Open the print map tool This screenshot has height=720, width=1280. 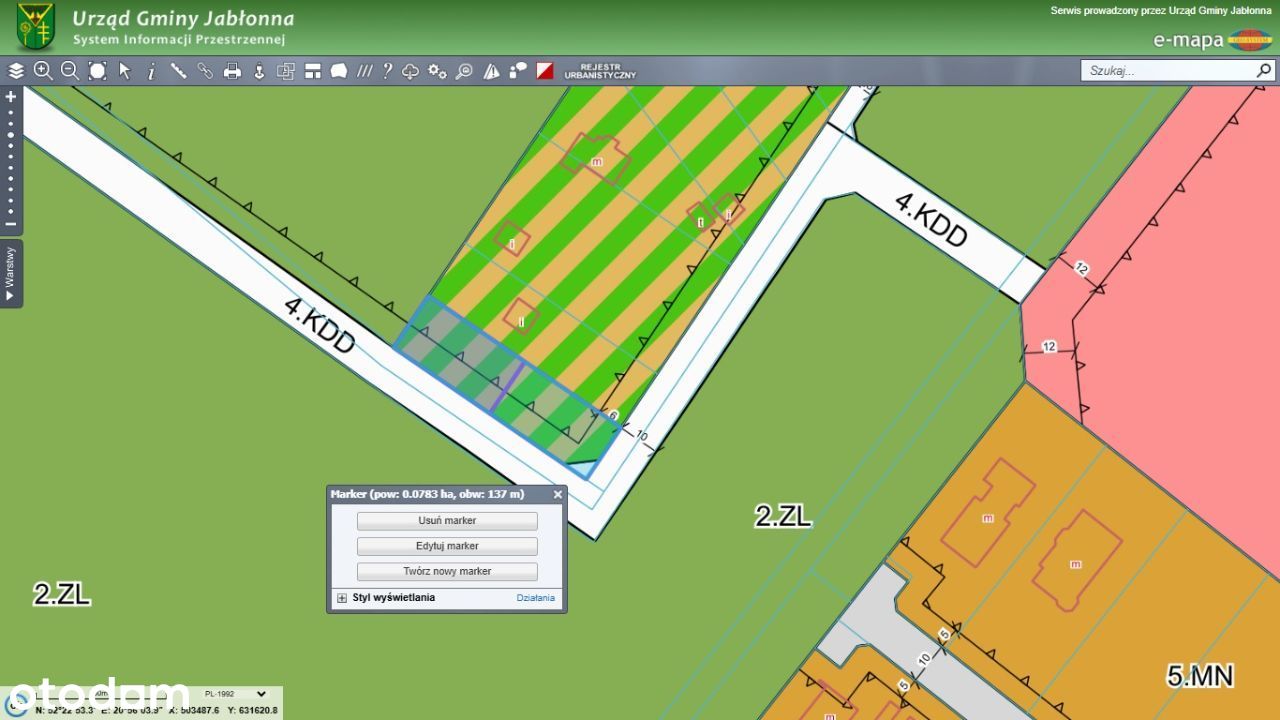tap(232, 71)
